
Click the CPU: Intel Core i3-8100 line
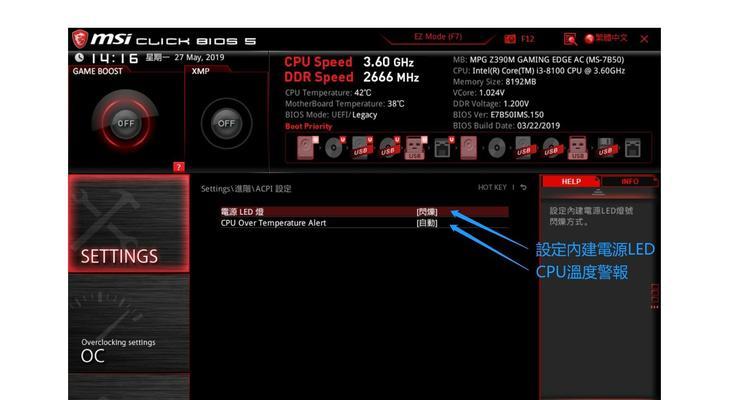539,70
